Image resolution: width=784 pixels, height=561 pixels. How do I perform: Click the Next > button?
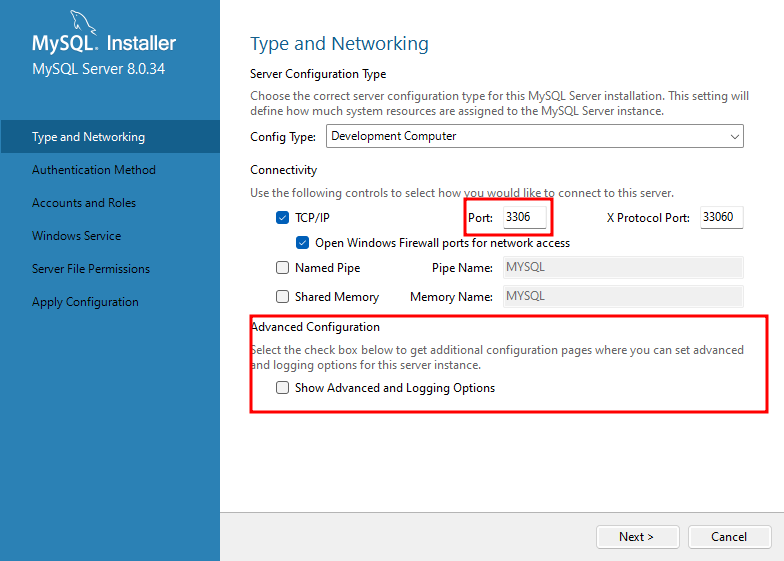[638, 536]
